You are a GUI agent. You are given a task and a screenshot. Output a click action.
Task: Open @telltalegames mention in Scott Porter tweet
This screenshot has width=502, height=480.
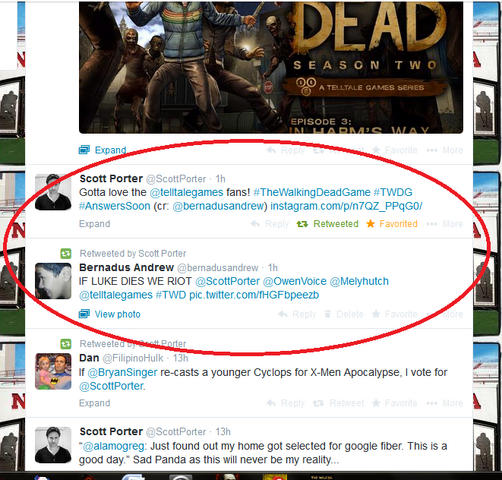186,192
